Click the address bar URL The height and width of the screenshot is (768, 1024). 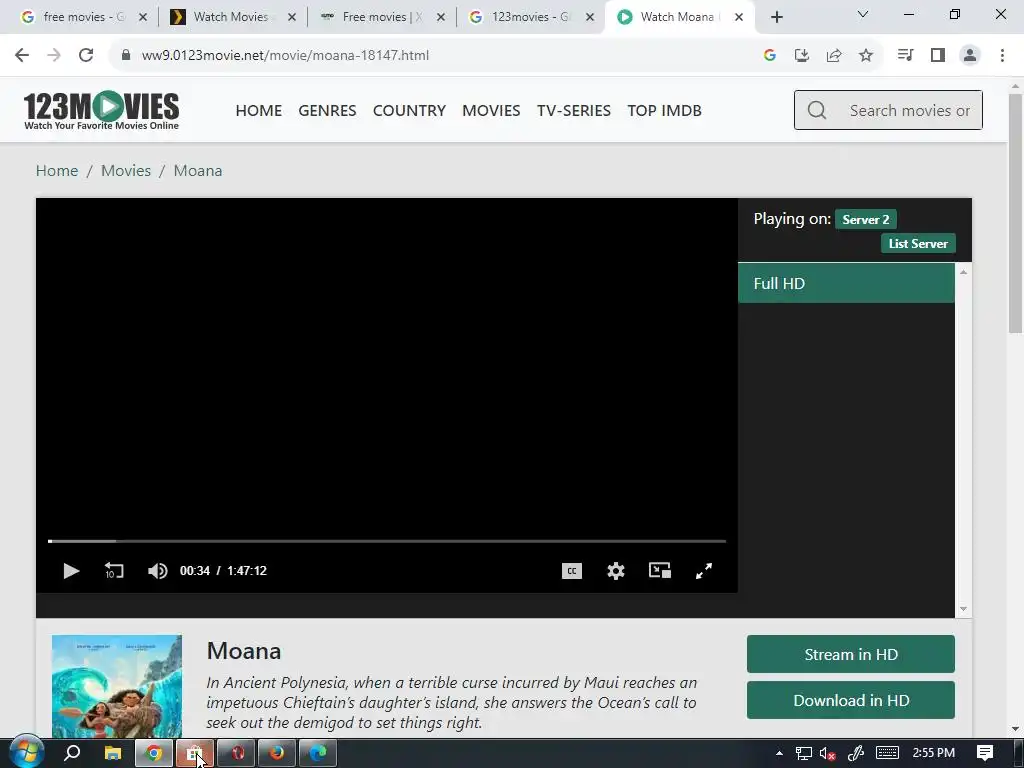(x=285, y=56)
